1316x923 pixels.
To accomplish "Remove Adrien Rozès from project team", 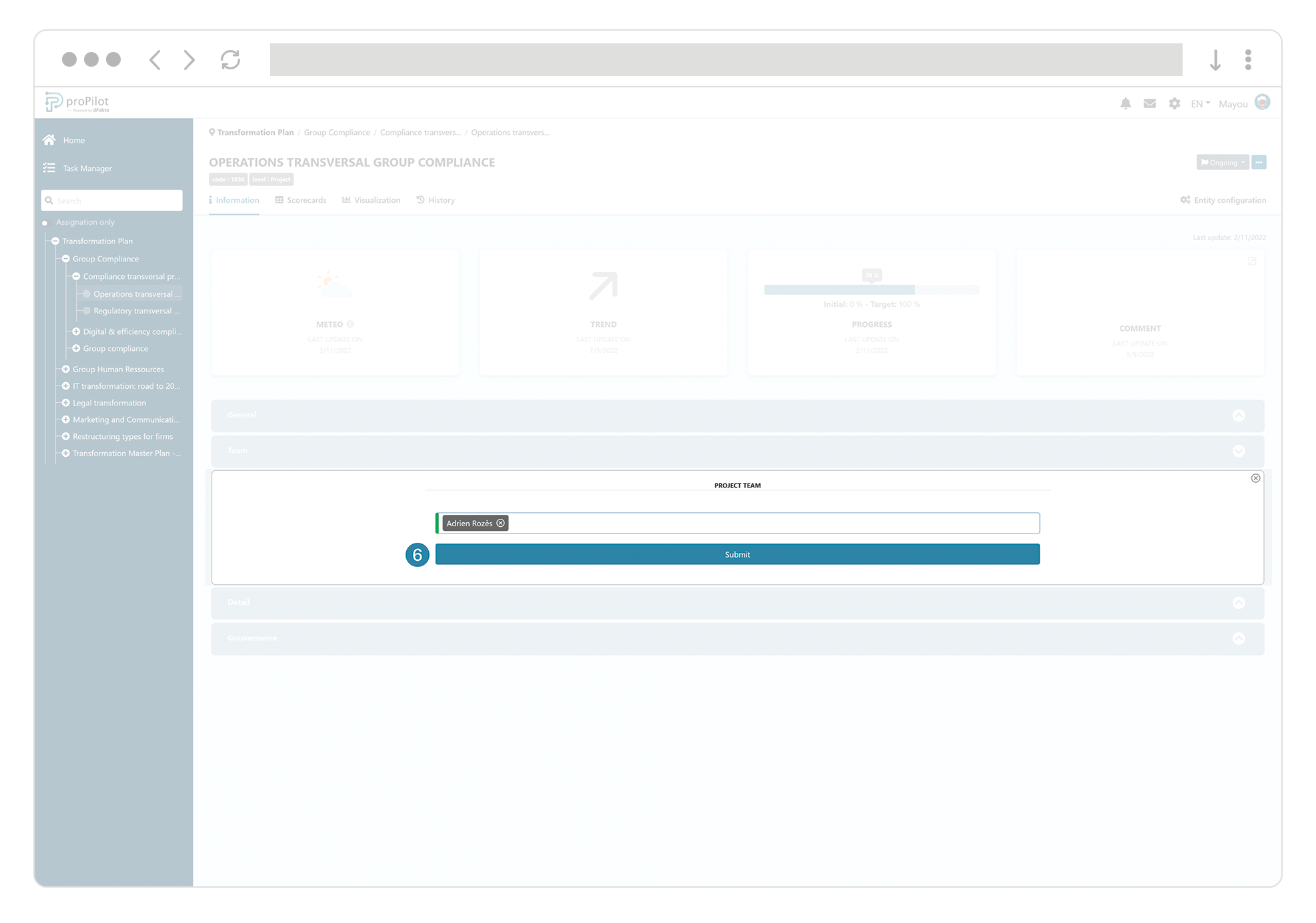I will pos(500,523).
